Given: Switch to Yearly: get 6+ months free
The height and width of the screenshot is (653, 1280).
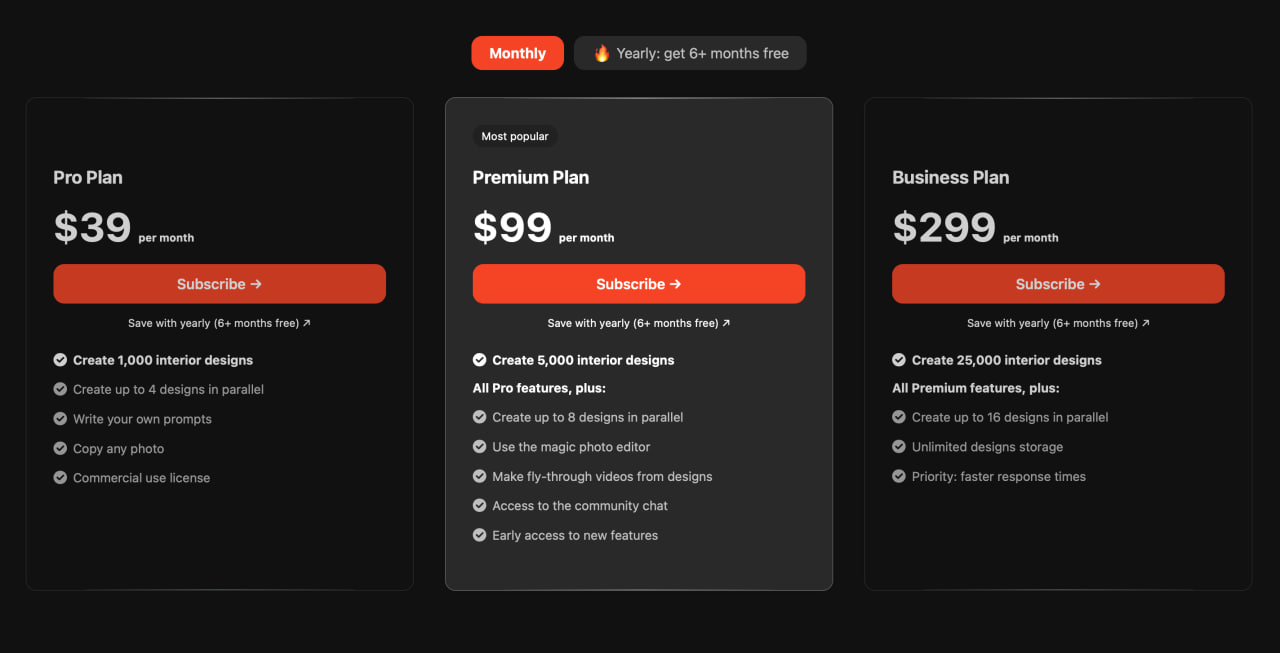Looking at the screenshot, I should [690, 53].
